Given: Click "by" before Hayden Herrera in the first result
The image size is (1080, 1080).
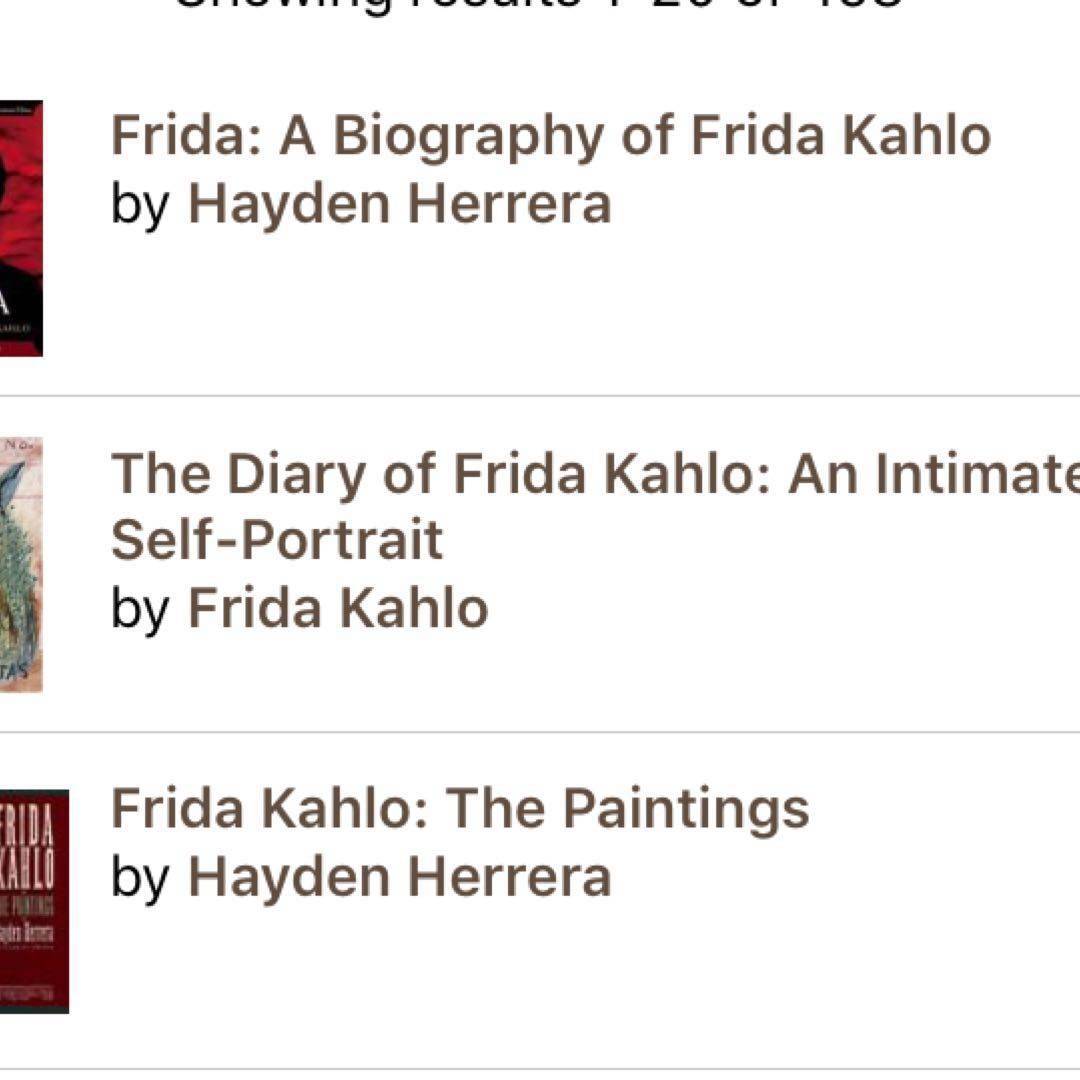Looking at the screenshot, I should coord(139,204).
